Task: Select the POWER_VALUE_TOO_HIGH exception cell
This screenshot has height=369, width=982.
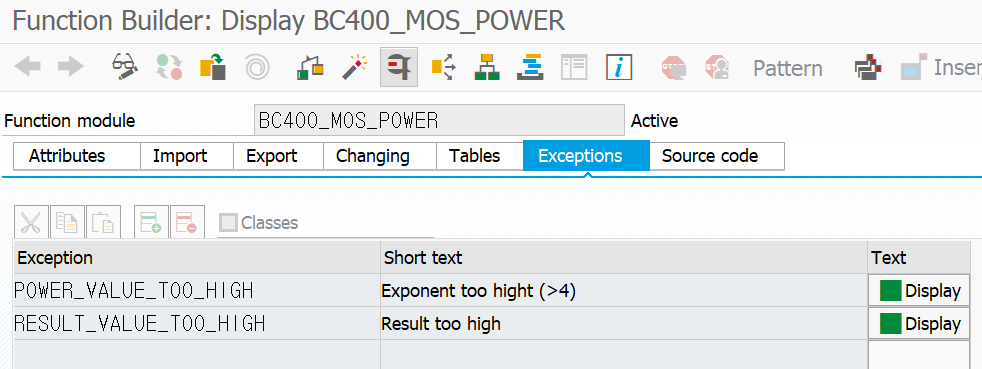Action: point(197,291)
